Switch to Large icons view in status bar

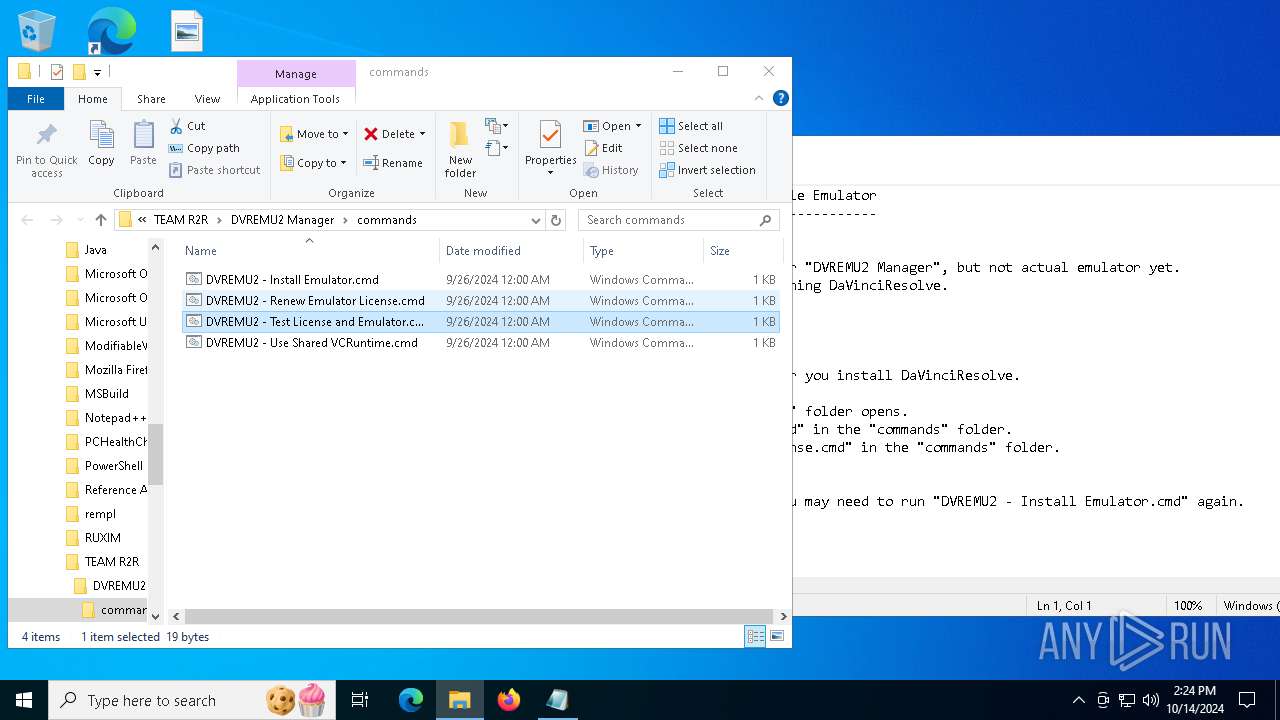tap(777, 636)
